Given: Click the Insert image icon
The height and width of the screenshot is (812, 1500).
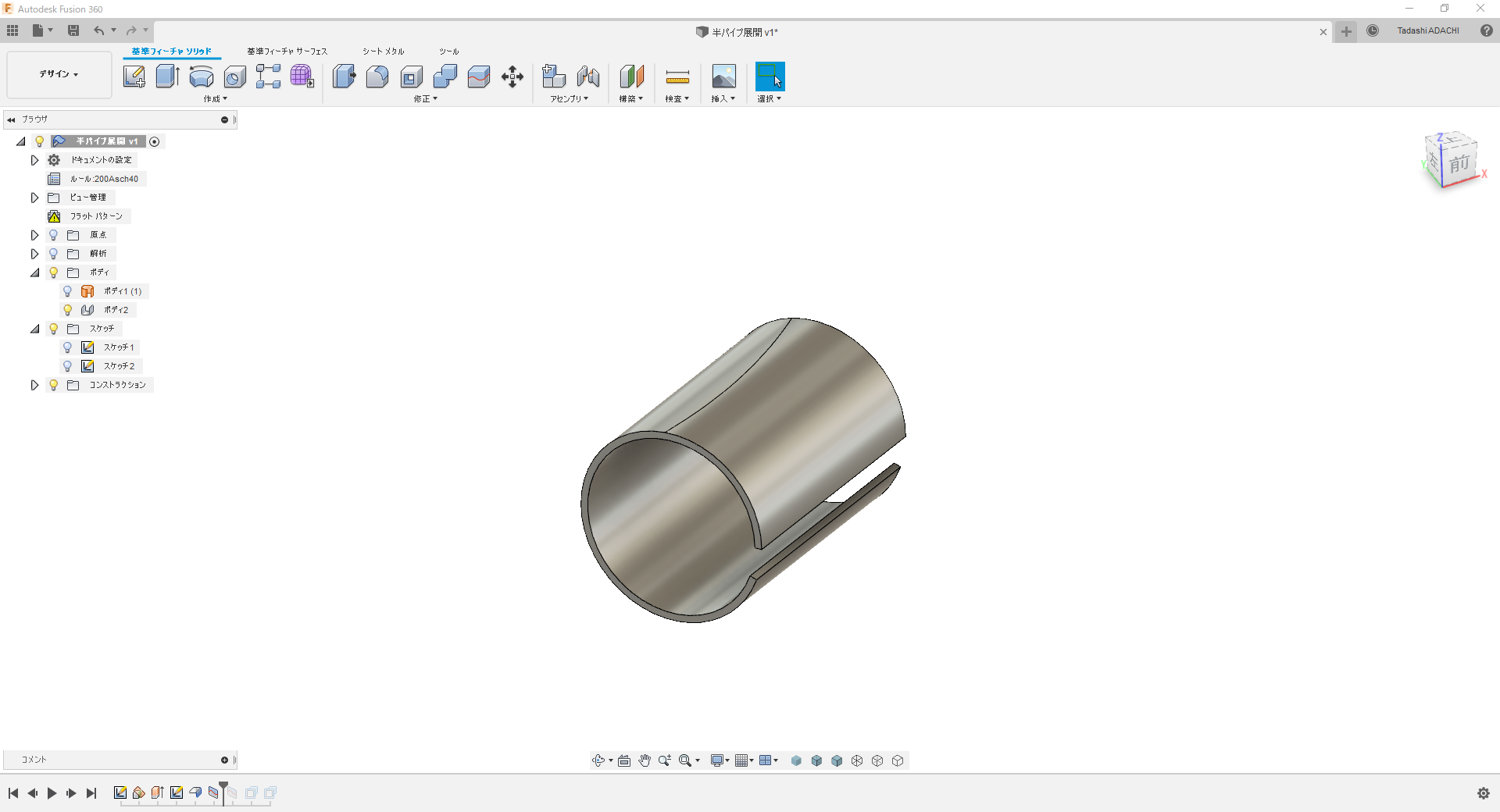Looking at the screenshot, I should tap(723, 77).
